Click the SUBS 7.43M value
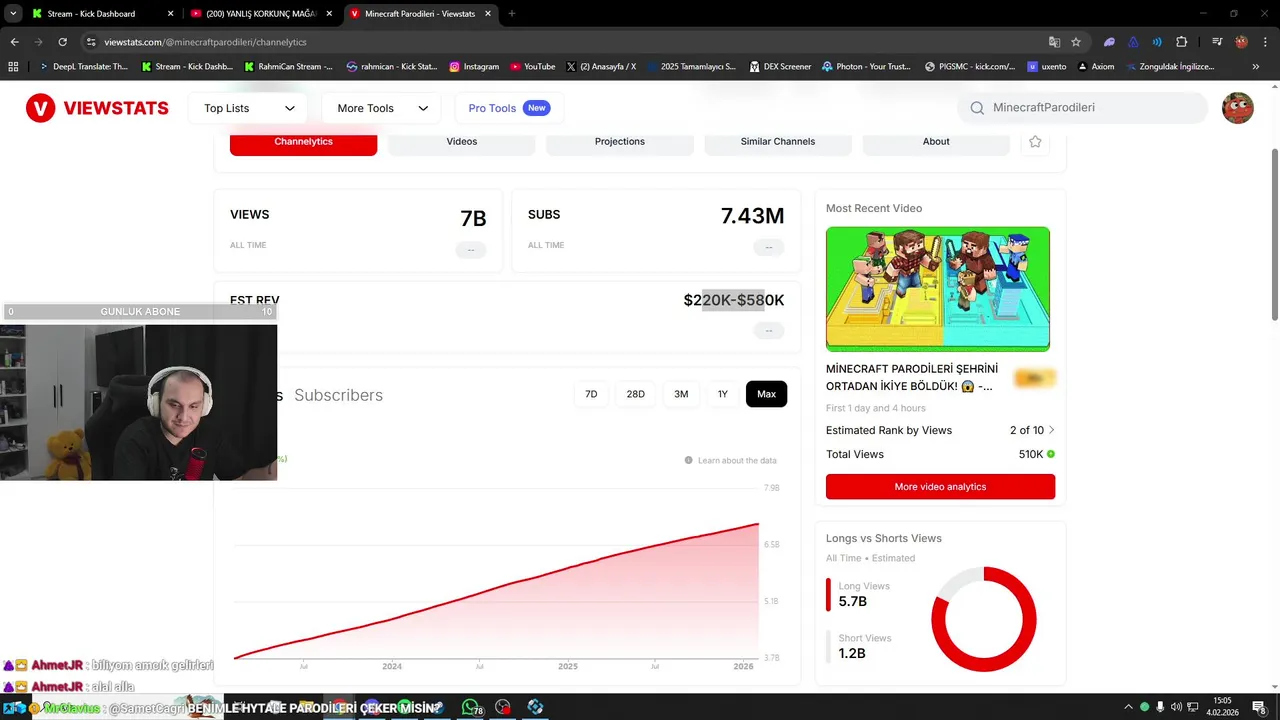This screenshot has height=720, width=1280. point(752,216)
